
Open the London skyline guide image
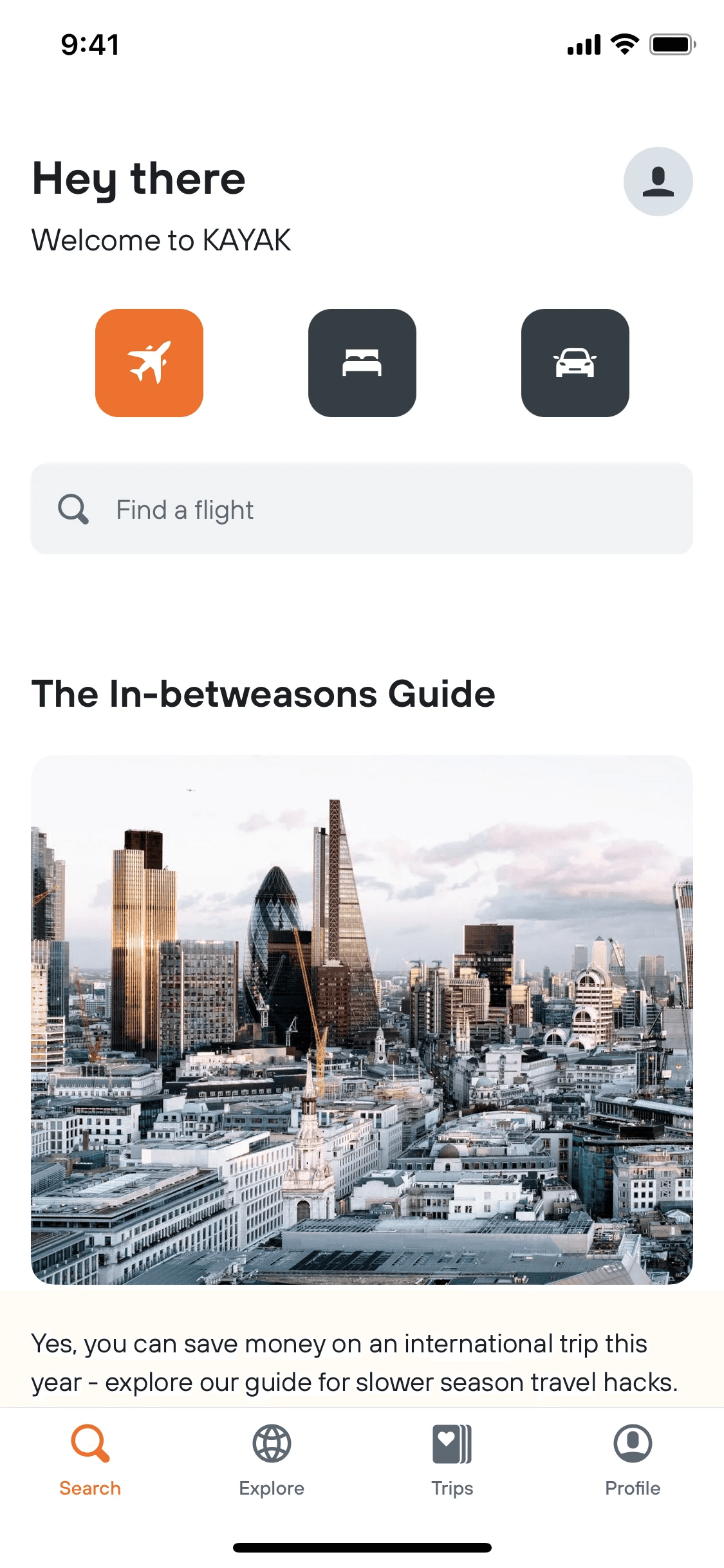tap(362, 1020)
